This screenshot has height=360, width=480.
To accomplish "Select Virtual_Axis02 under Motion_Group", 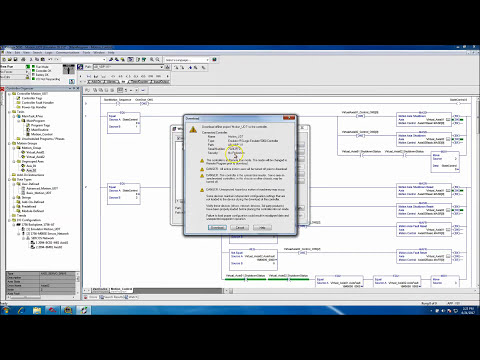I will [x=35, y=157].
